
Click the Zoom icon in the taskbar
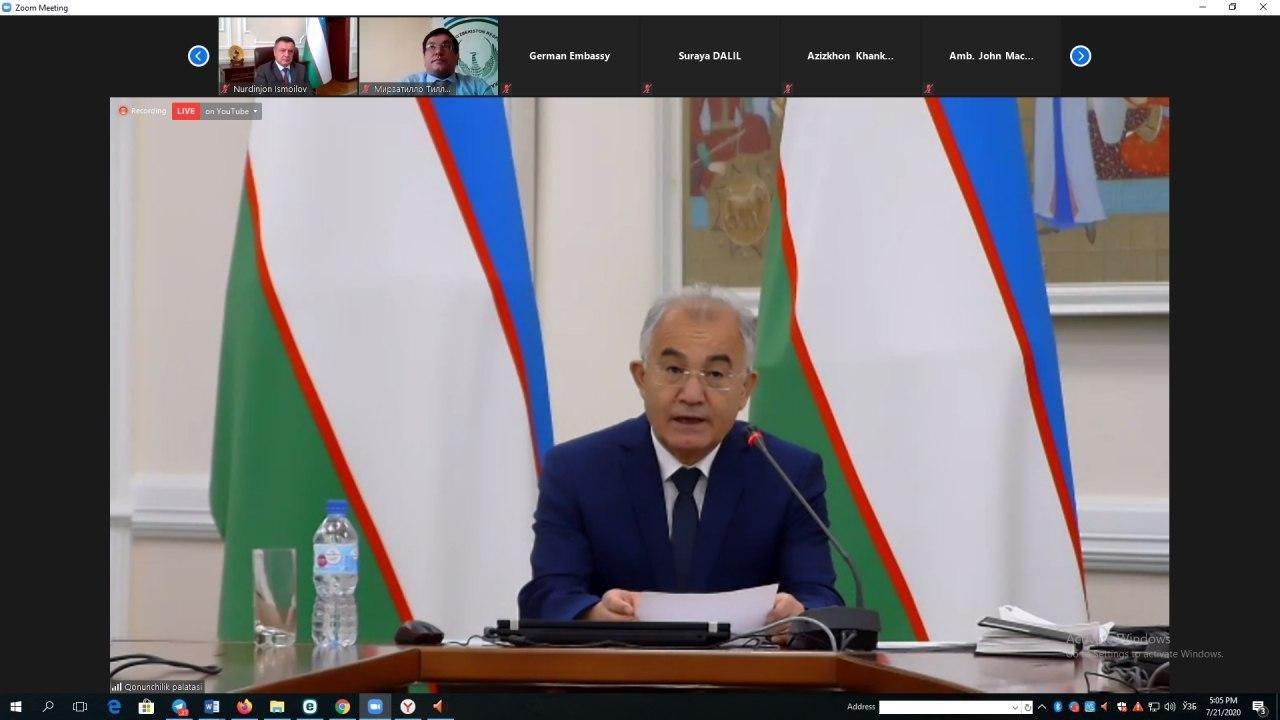pos(375,707)
